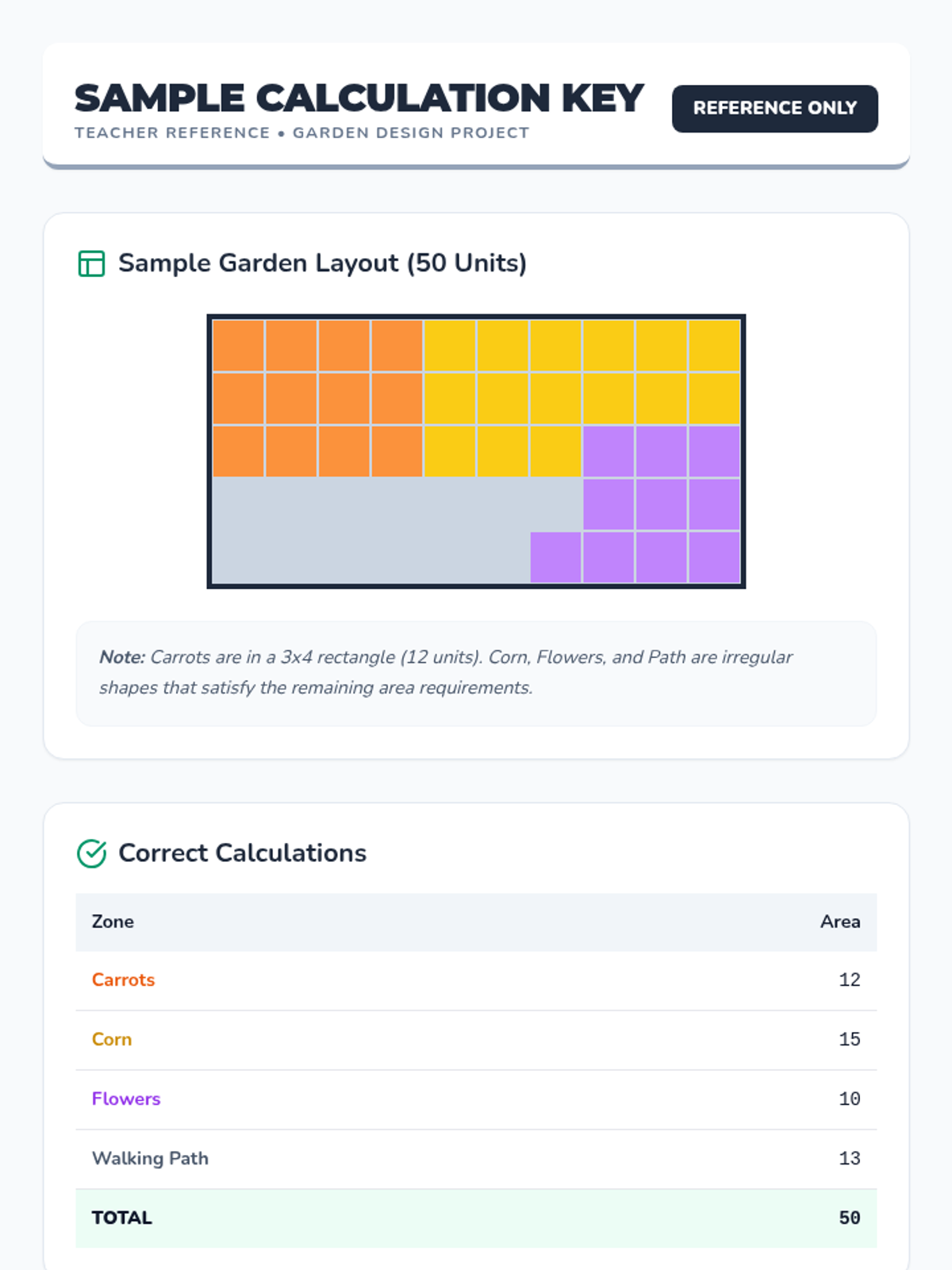Click the Note text box
The image size is (952, 1270).
[476, 673]
